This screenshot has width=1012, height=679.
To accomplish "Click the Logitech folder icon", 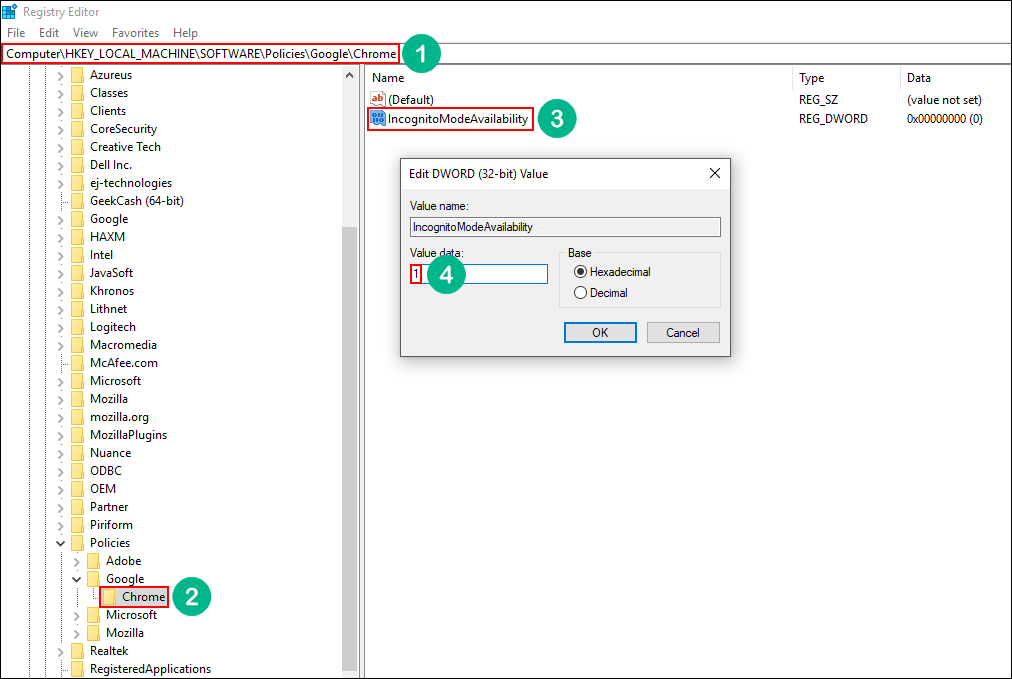I will coord(77,327).
